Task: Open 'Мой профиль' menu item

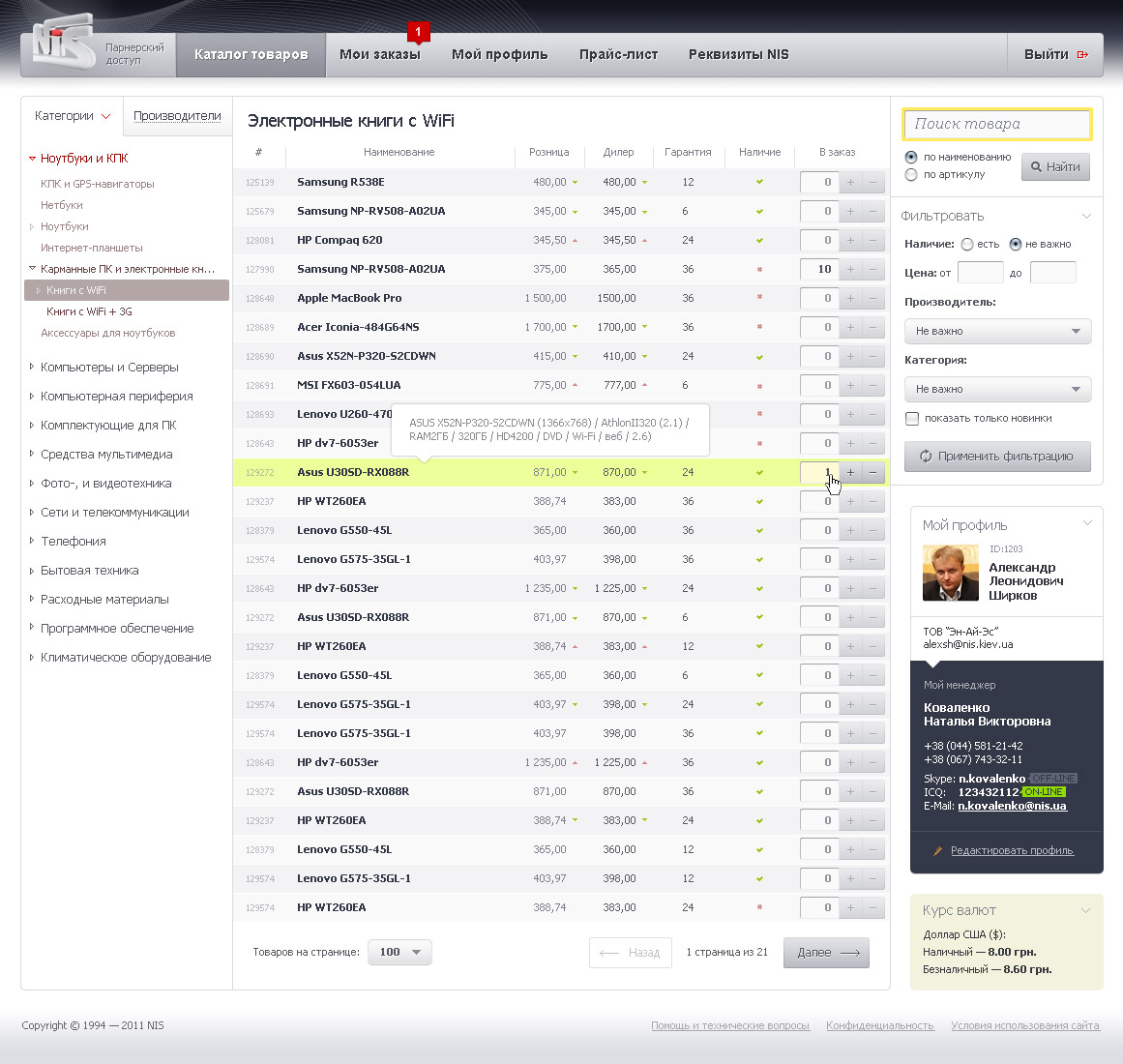Action: tap(499, 54)
